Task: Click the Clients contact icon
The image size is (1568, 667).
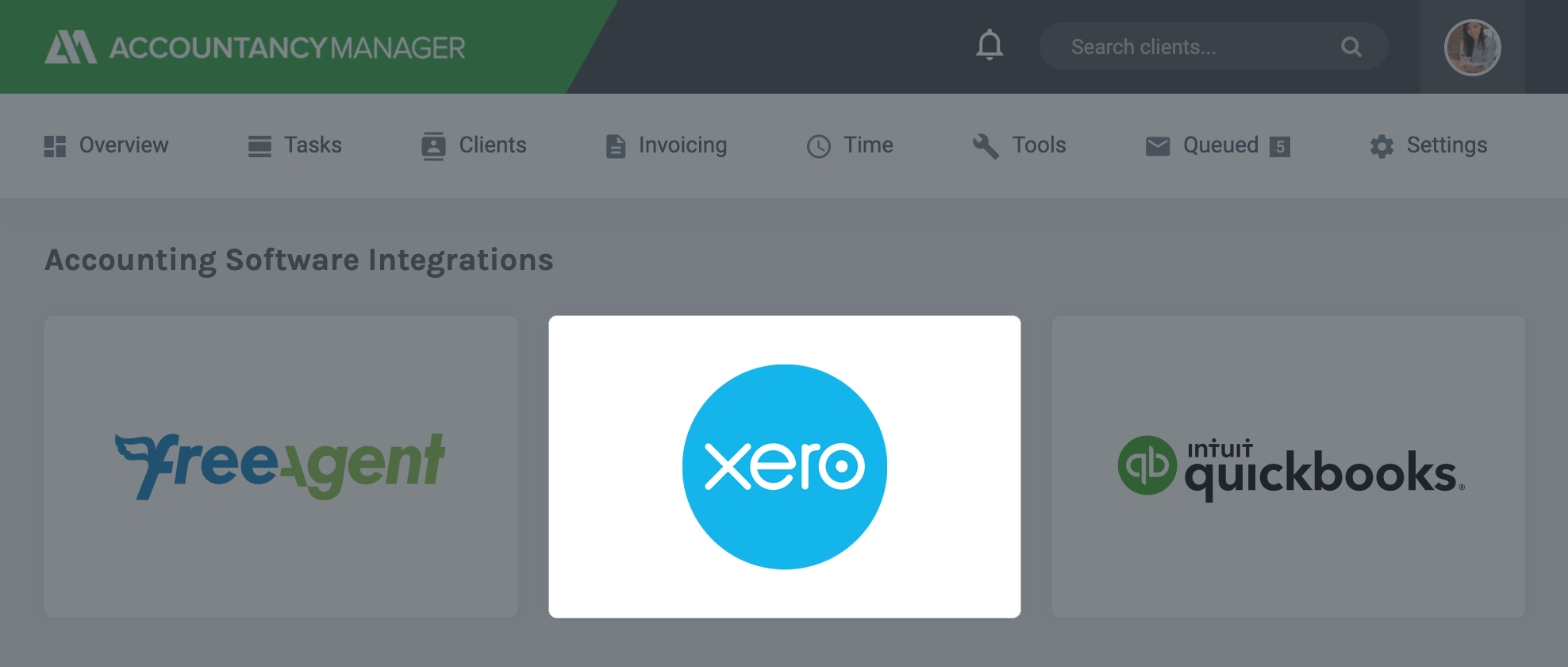Action: [x=433, y=146]
